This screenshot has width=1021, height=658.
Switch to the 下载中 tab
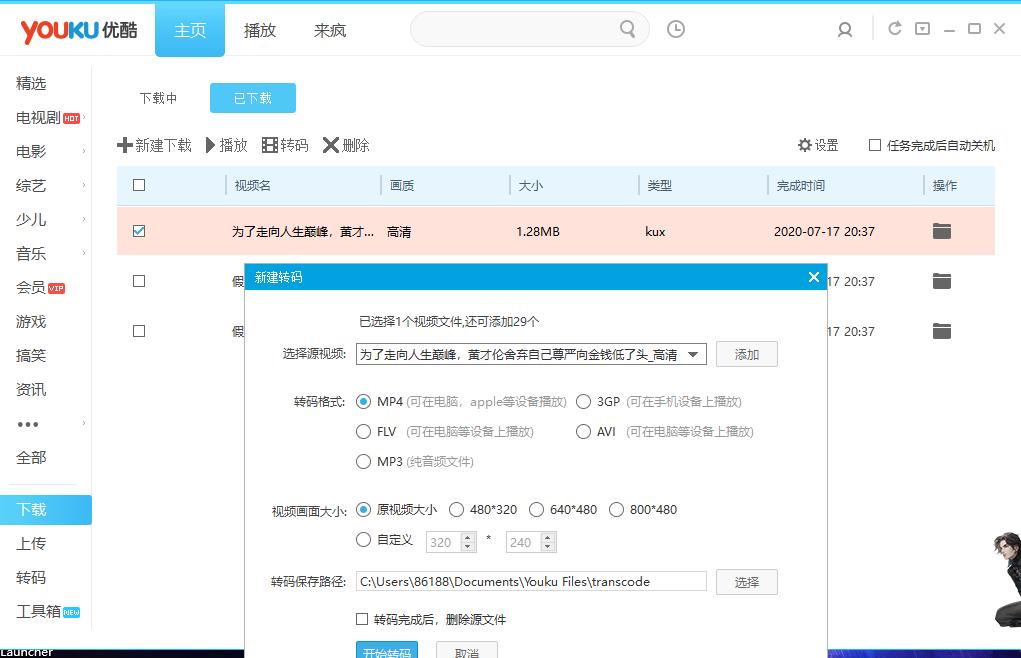[158, 99]
